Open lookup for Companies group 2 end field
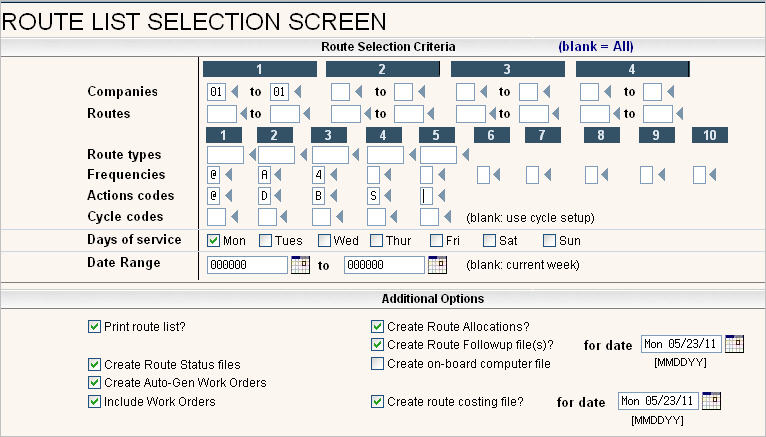This screenshot has height=437, width=766. [x=422, y=91]
